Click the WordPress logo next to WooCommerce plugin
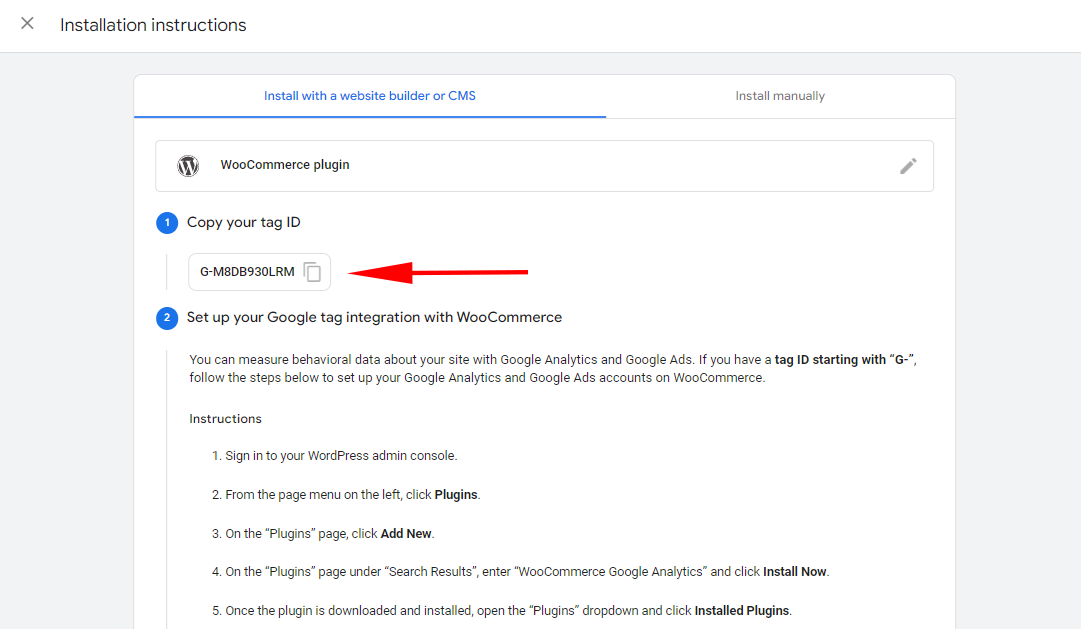1081x629 pixels. (x=188, y=166)
